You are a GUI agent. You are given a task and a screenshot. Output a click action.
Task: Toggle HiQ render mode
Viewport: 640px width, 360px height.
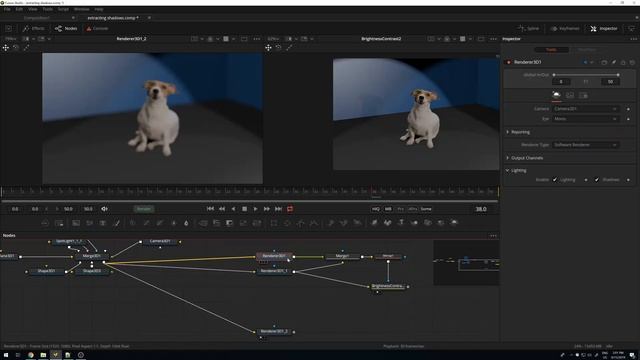point(376,209)
